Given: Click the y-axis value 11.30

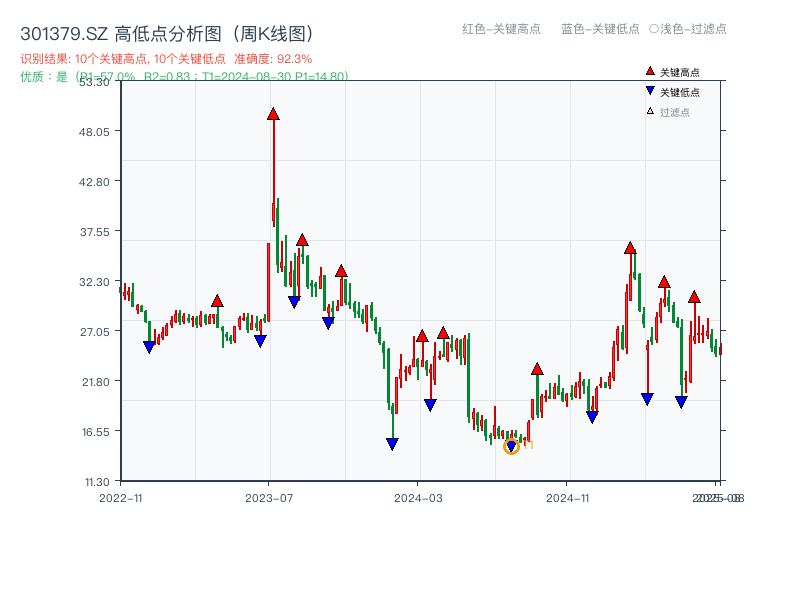Looking at the screenshot, I should (x=96, y=482).
